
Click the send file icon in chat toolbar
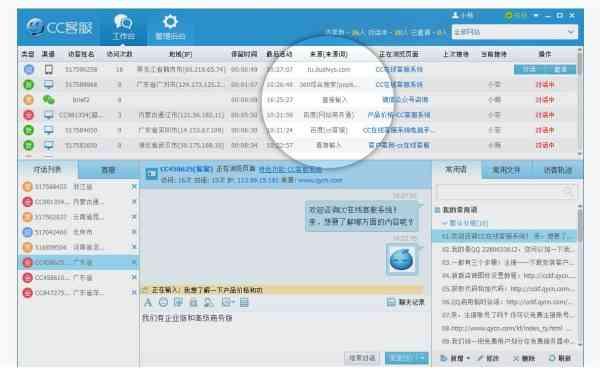[x=194, y=303]
